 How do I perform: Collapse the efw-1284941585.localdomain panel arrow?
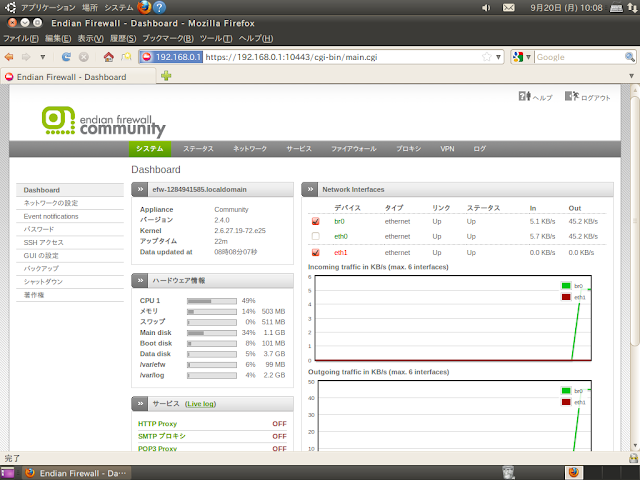pos(140,189)
